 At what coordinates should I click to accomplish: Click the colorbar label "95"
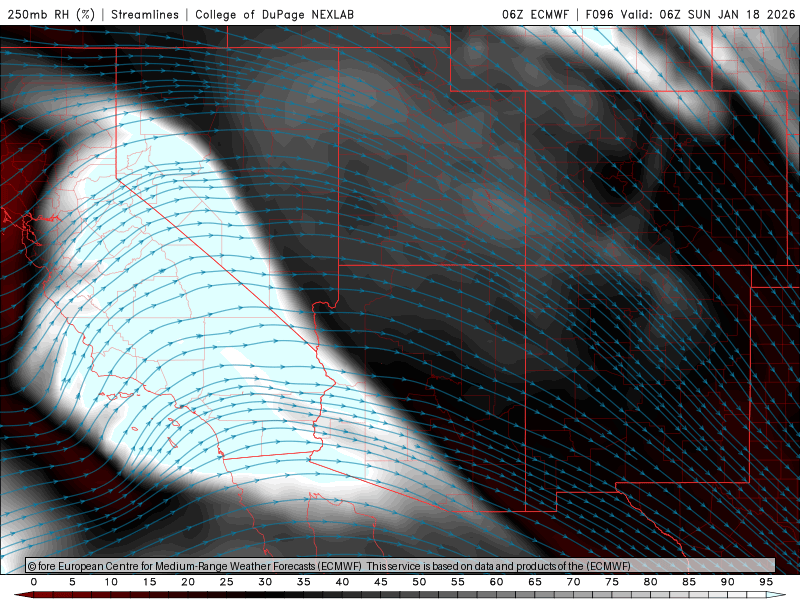(x=766, y=582)
